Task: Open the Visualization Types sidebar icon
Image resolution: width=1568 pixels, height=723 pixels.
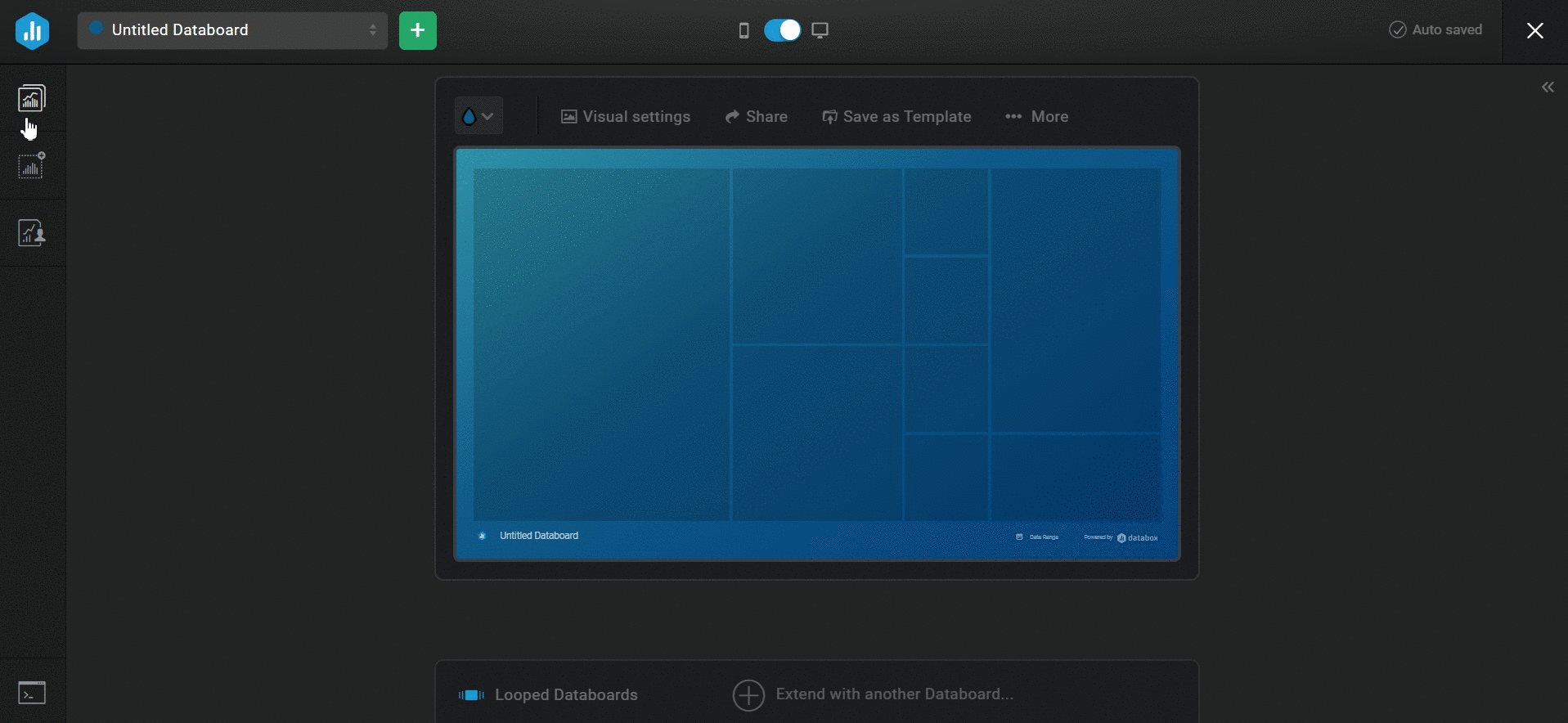Action: point(32,98)
